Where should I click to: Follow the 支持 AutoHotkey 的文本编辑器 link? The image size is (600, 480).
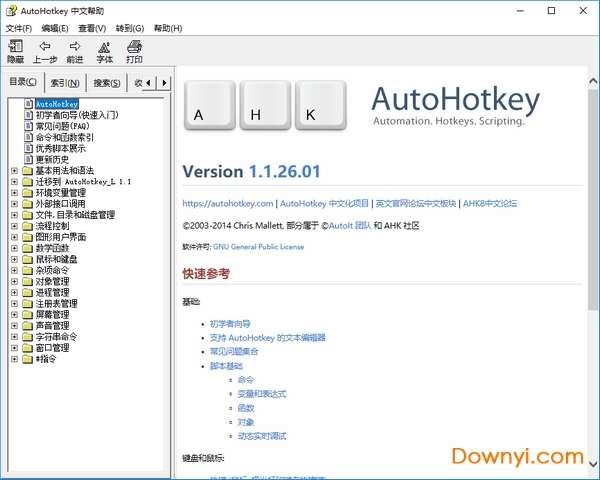pyautogui.click(x=267, y=338)
